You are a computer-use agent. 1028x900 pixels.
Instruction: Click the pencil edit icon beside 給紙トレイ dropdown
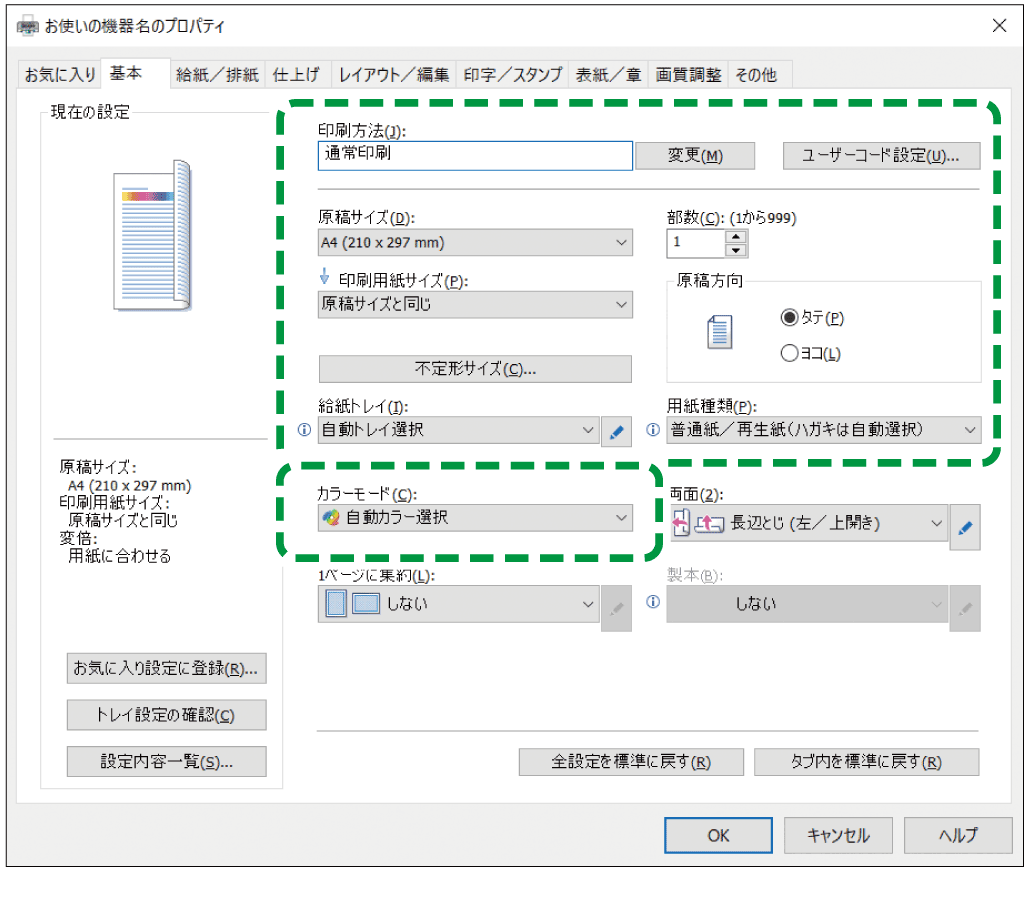coord(617,430)
